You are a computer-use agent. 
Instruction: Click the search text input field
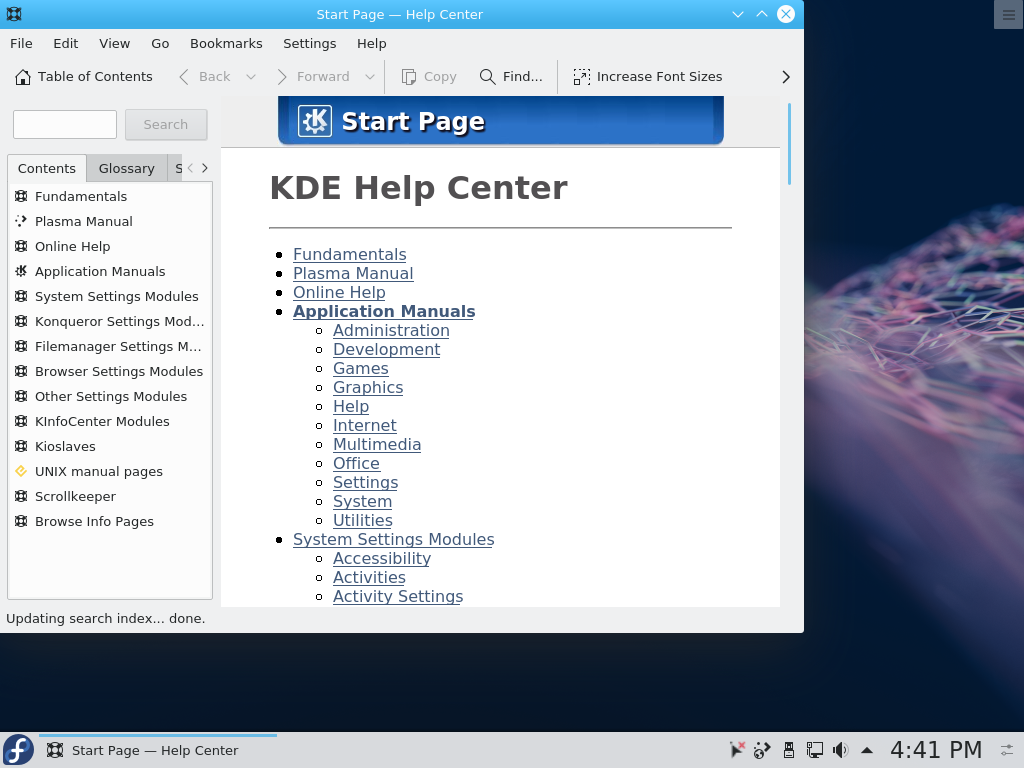[65, 125]
